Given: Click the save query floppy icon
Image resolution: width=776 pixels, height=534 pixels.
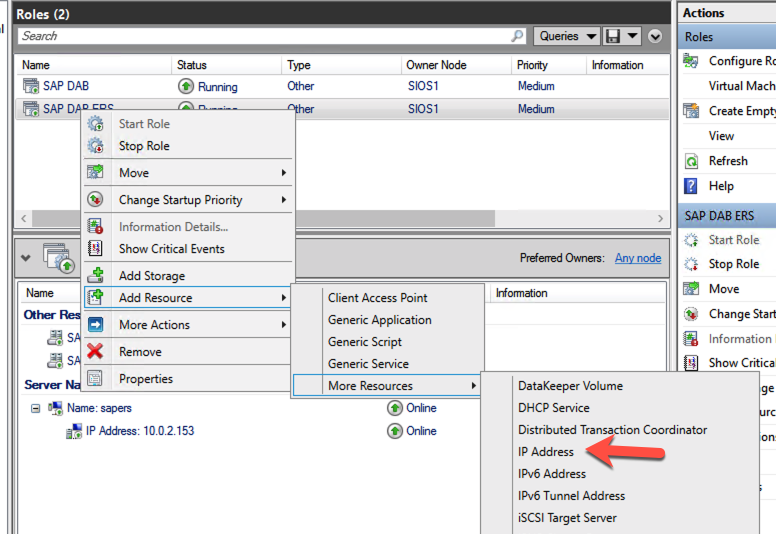Looking at the screenshot, I should 613,36.
